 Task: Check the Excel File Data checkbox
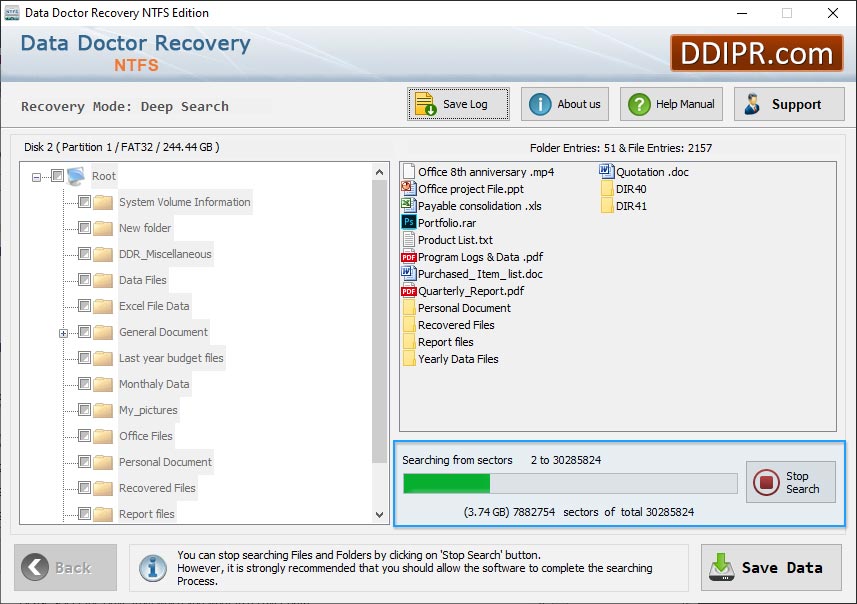84,306
